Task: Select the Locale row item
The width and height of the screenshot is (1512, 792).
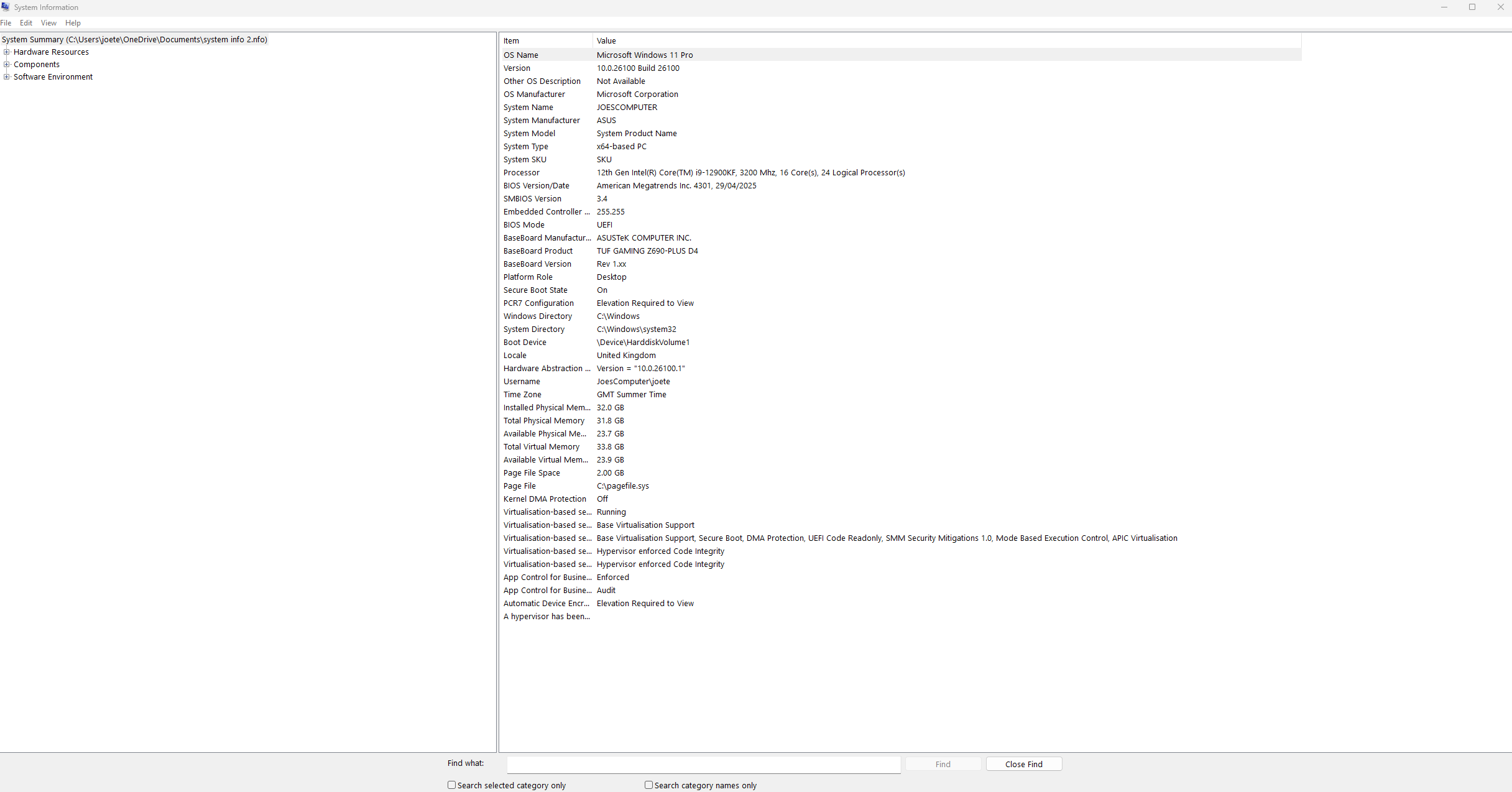Action: click(515, 356)
